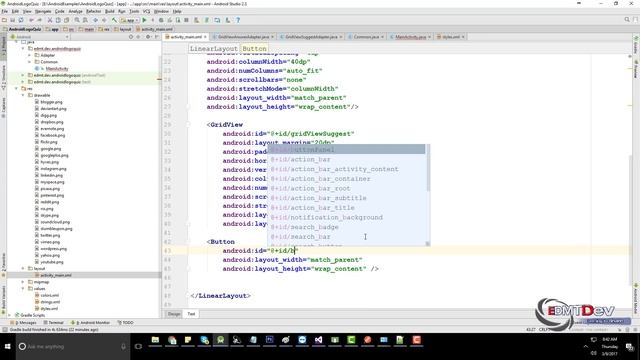Select @id/notification_background suggestion
This screenshot has width=640, height=360.
coord(347,218)
